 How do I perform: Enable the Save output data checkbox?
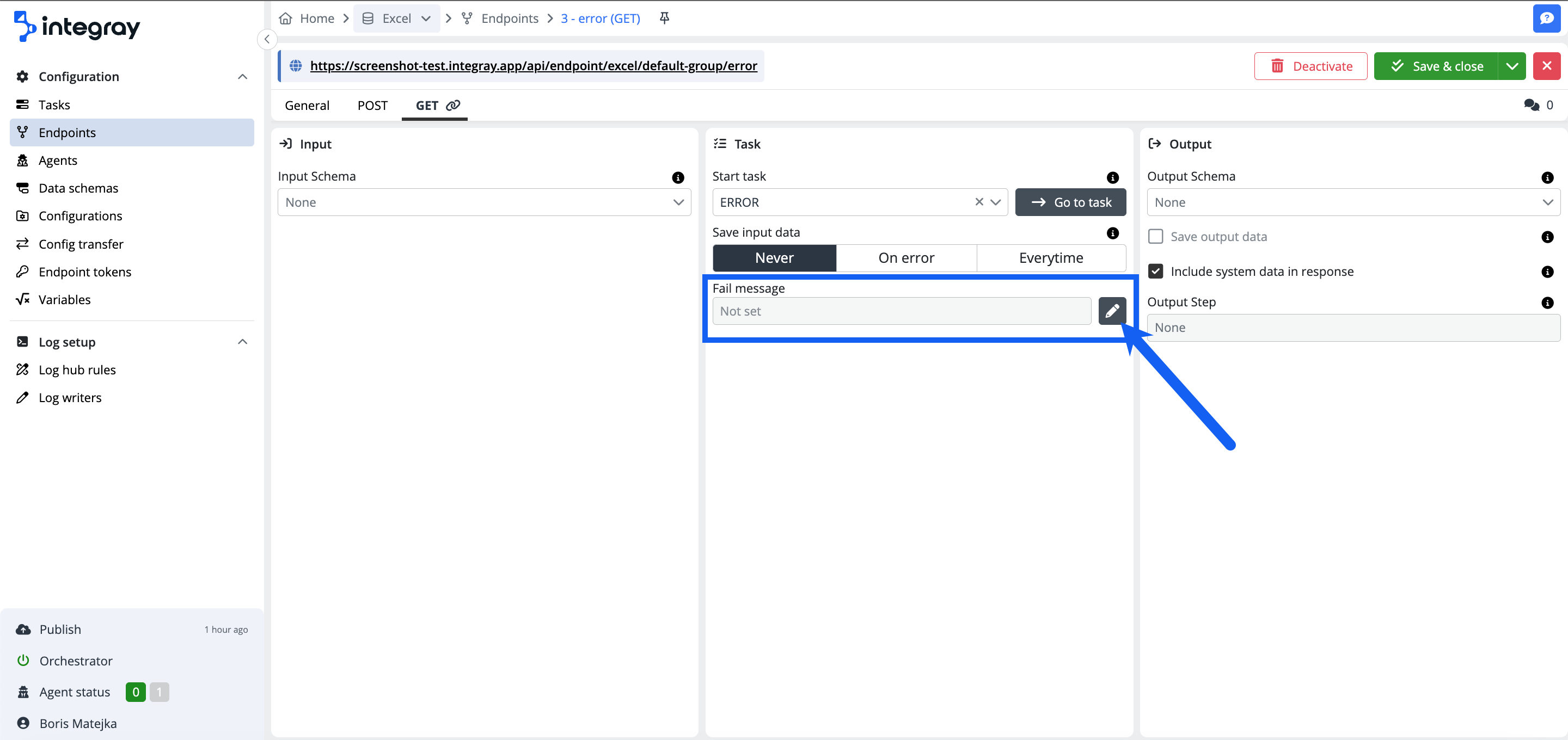pyautogui.click(x=1155, y=236)
